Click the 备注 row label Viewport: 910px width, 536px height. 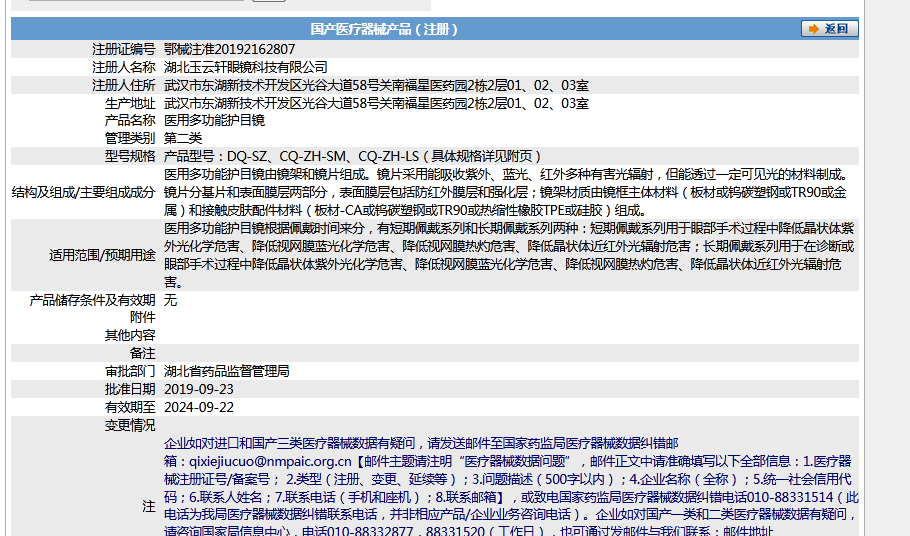coord(143,353)
